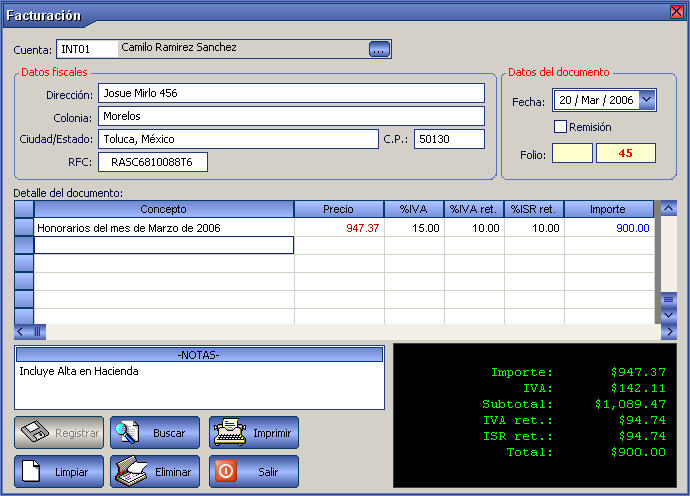The image size is (690, 496).
Task: Click the Imprimir button label
Action: 272,434
